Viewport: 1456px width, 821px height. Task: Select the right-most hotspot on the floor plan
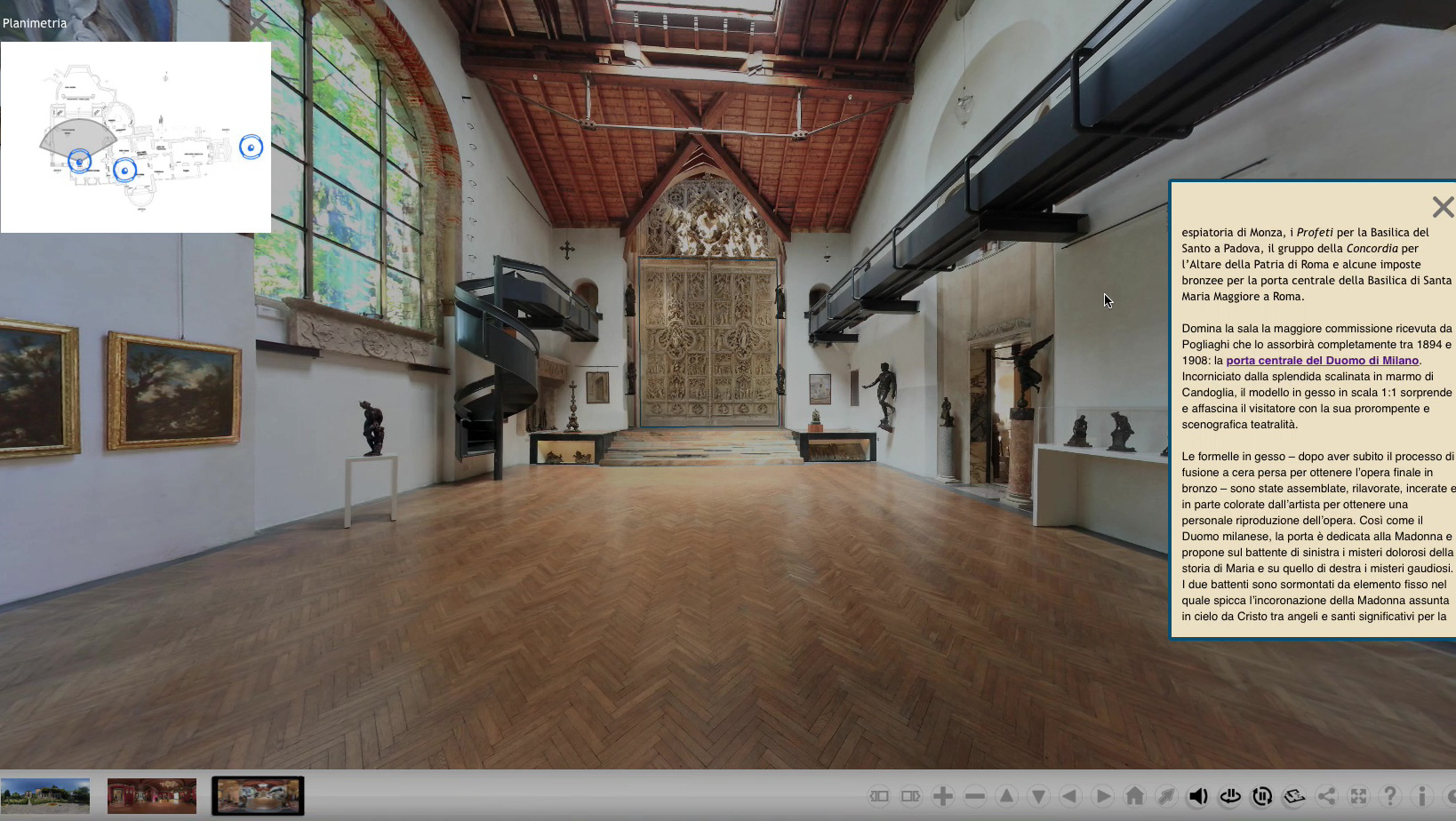252,147
